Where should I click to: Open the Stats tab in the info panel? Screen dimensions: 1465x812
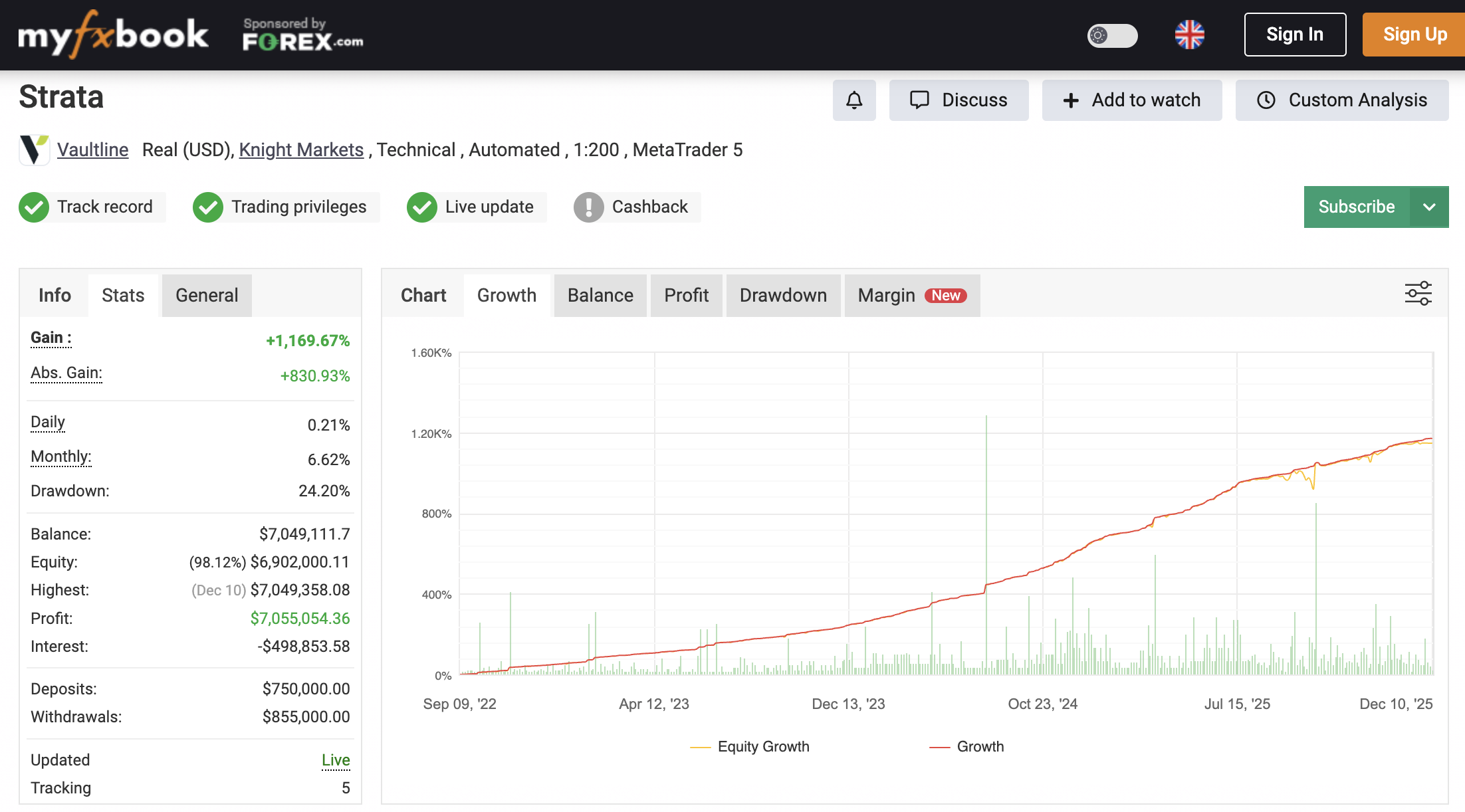(x=122, y=295)
